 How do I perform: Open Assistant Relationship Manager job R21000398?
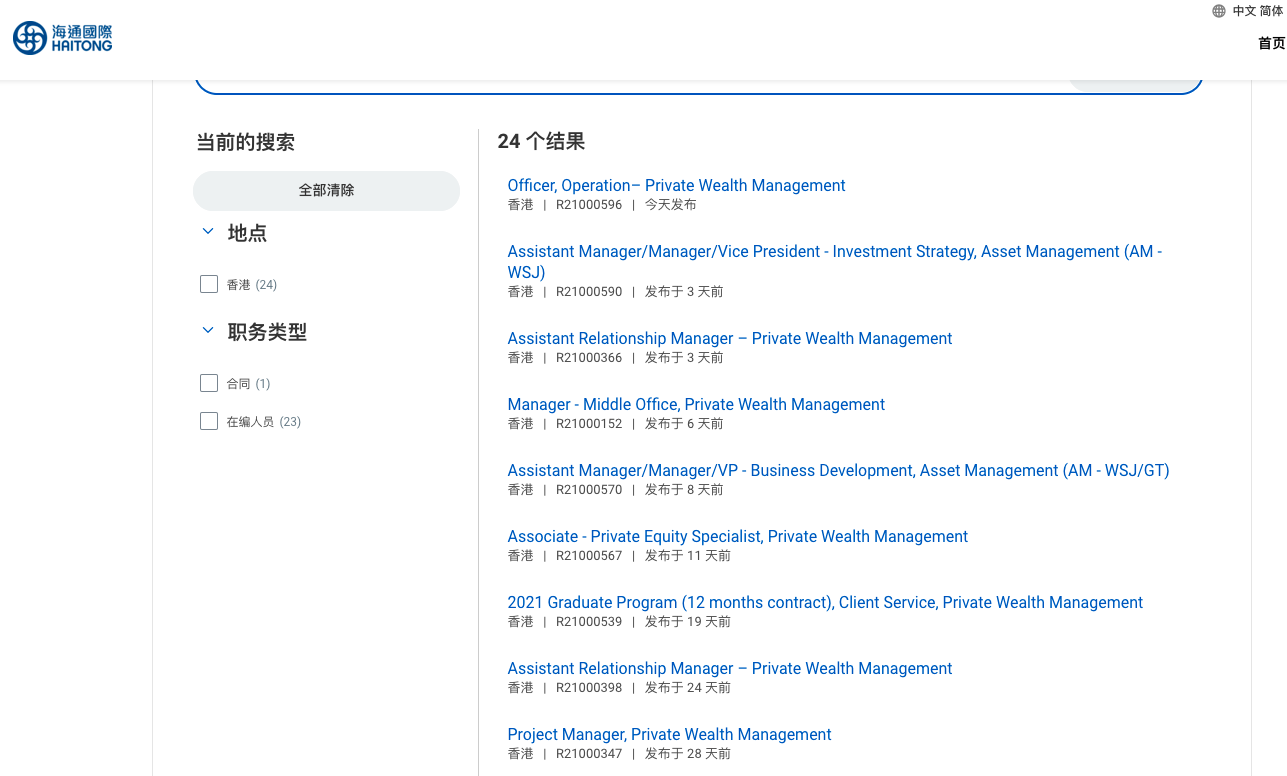pos(729,669)
